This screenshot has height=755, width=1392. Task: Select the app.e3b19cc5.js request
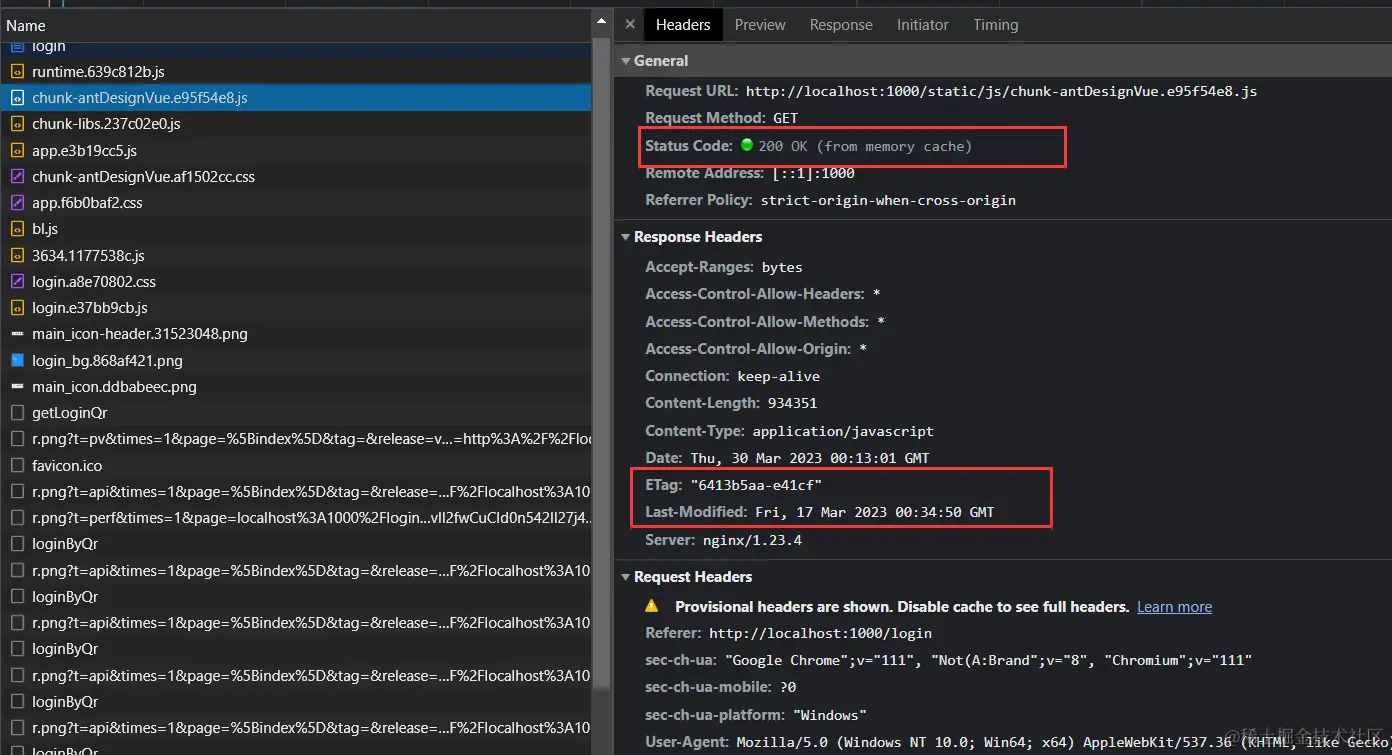pyautogui.click(x=296, y=151)
